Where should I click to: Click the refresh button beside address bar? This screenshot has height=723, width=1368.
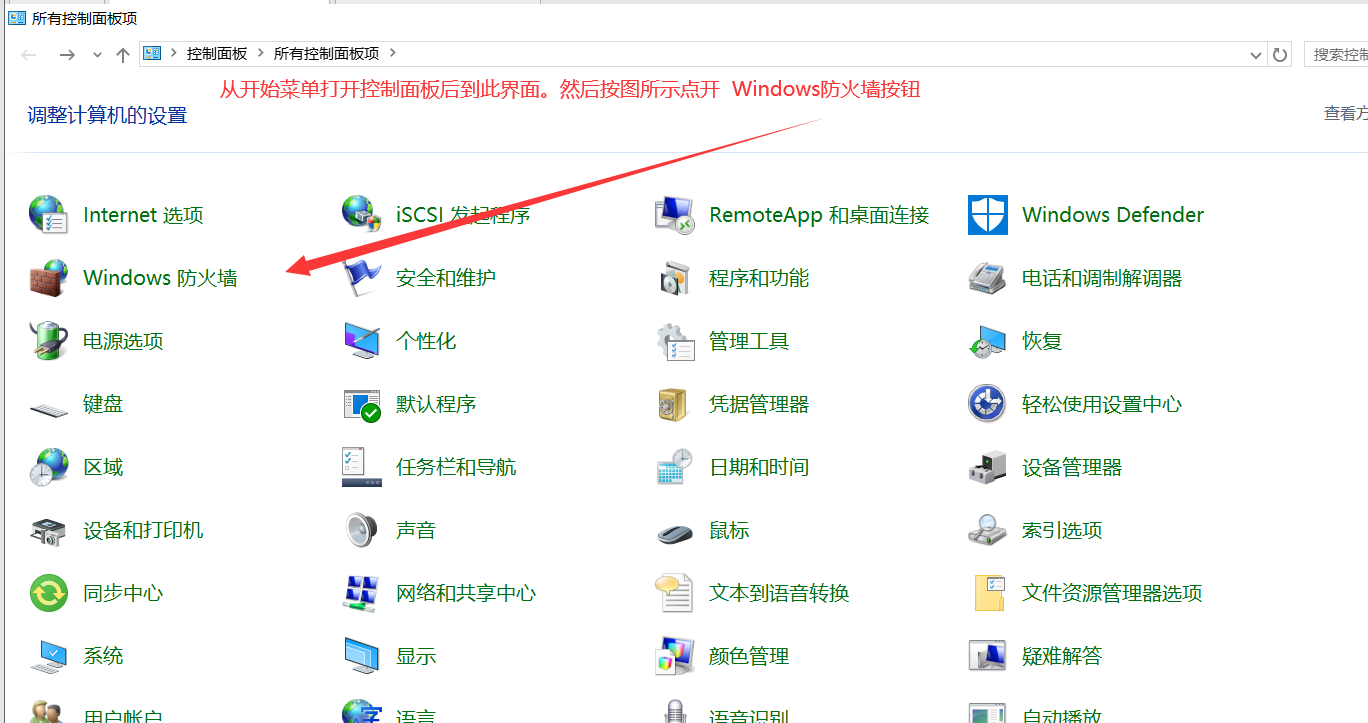(x=1279, y=55)
